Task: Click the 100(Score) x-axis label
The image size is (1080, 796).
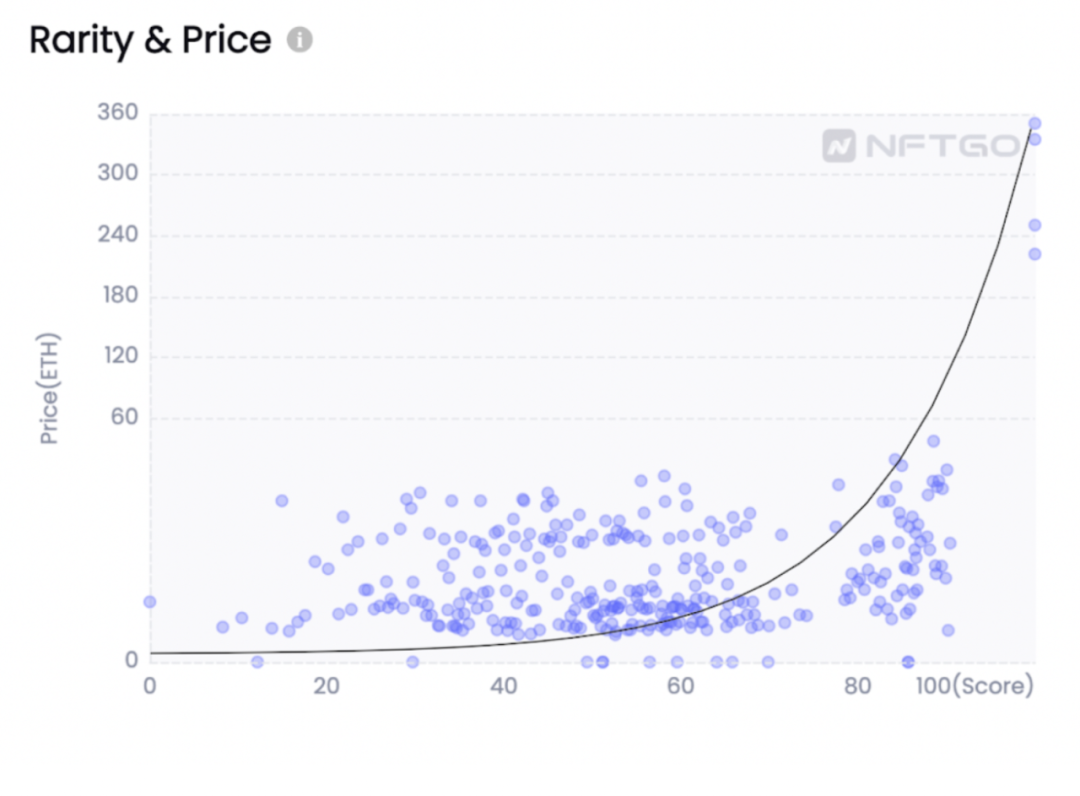Action: pos(975,686)
